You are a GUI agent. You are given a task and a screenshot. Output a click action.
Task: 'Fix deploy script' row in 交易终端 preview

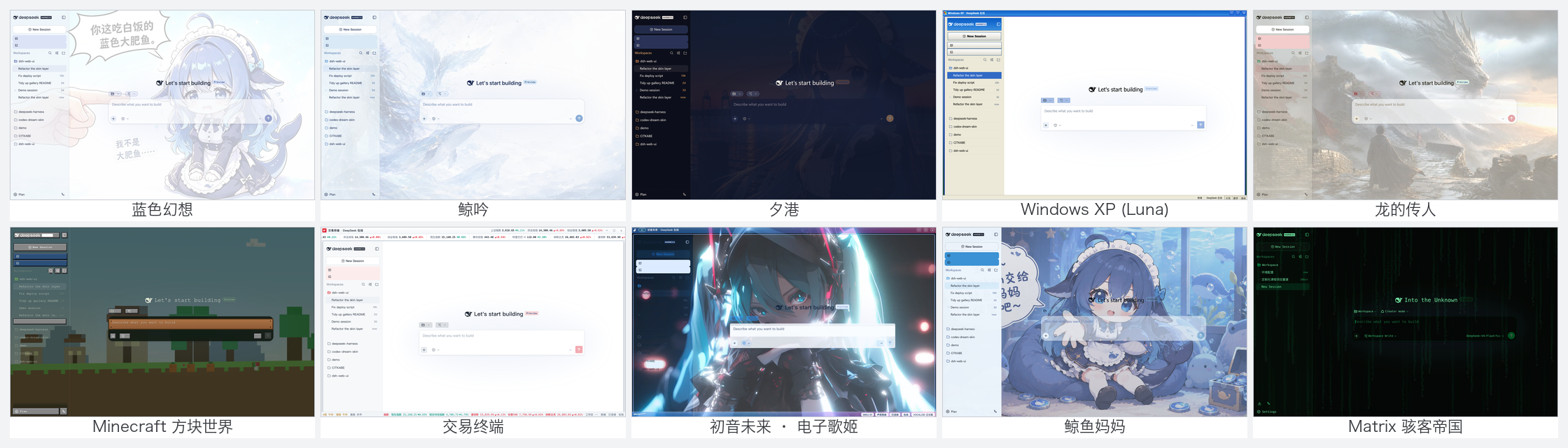coord(353,307)
